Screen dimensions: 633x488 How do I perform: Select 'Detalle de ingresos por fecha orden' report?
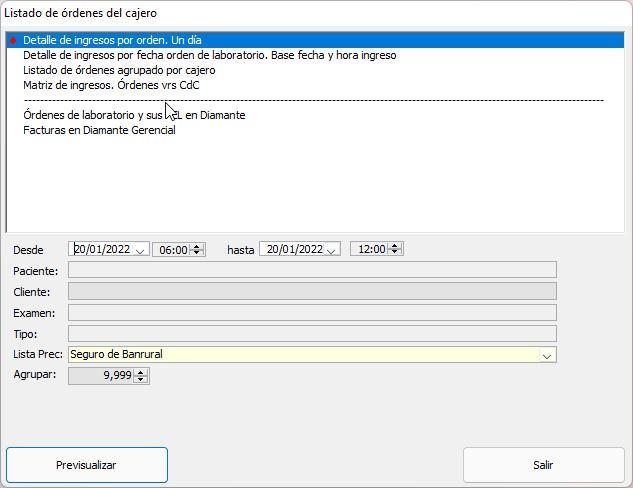click(209, 55)
